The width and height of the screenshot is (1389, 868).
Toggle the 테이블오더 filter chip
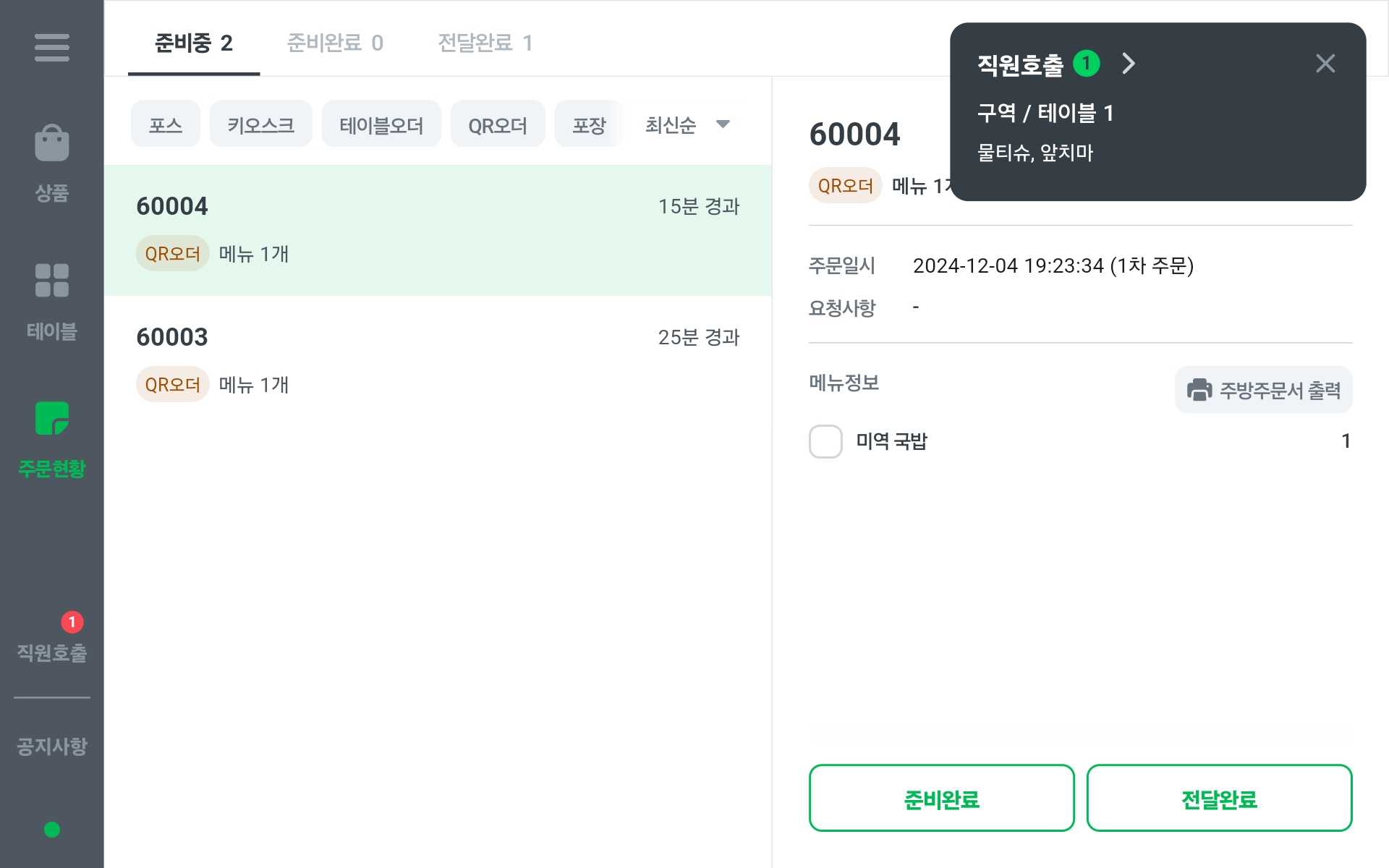coord(381,124)
